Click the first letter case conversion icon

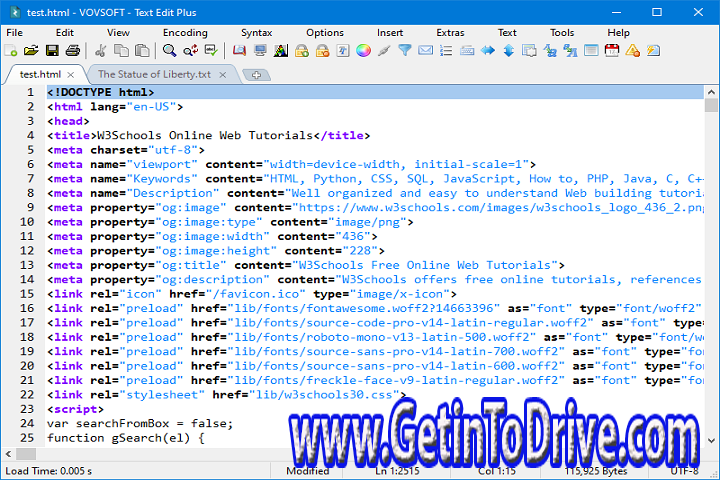pos(550,51)
